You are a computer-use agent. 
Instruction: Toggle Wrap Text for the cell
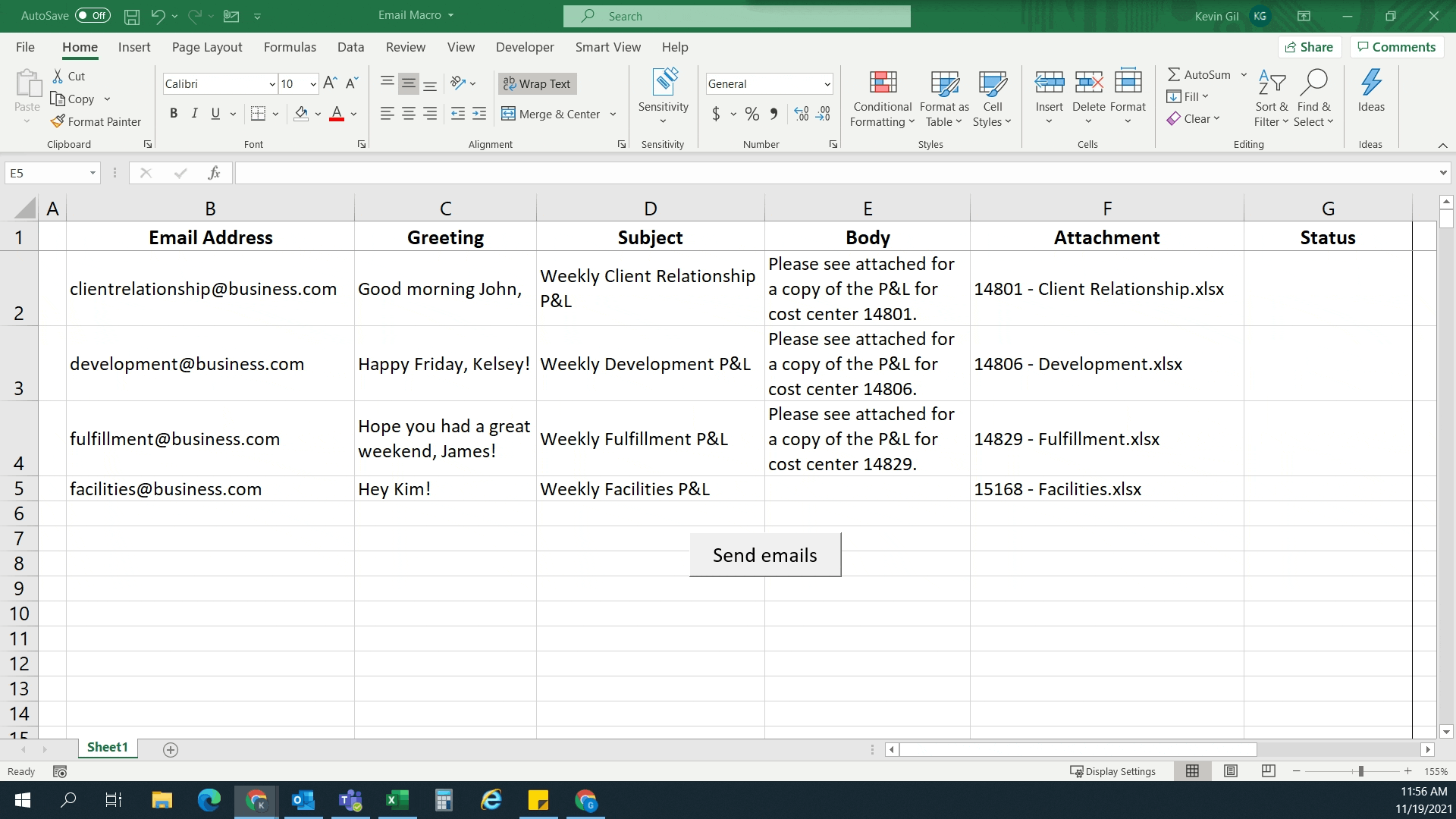tap(537, 83)
